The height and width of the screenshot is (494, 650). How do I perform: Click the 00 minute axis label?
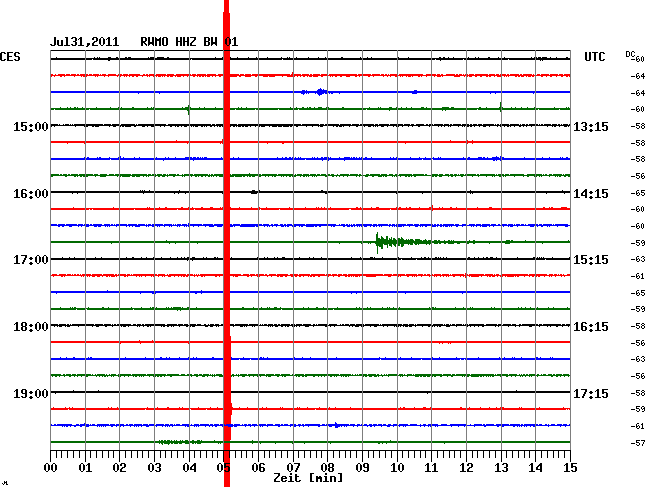click(51, 468)
